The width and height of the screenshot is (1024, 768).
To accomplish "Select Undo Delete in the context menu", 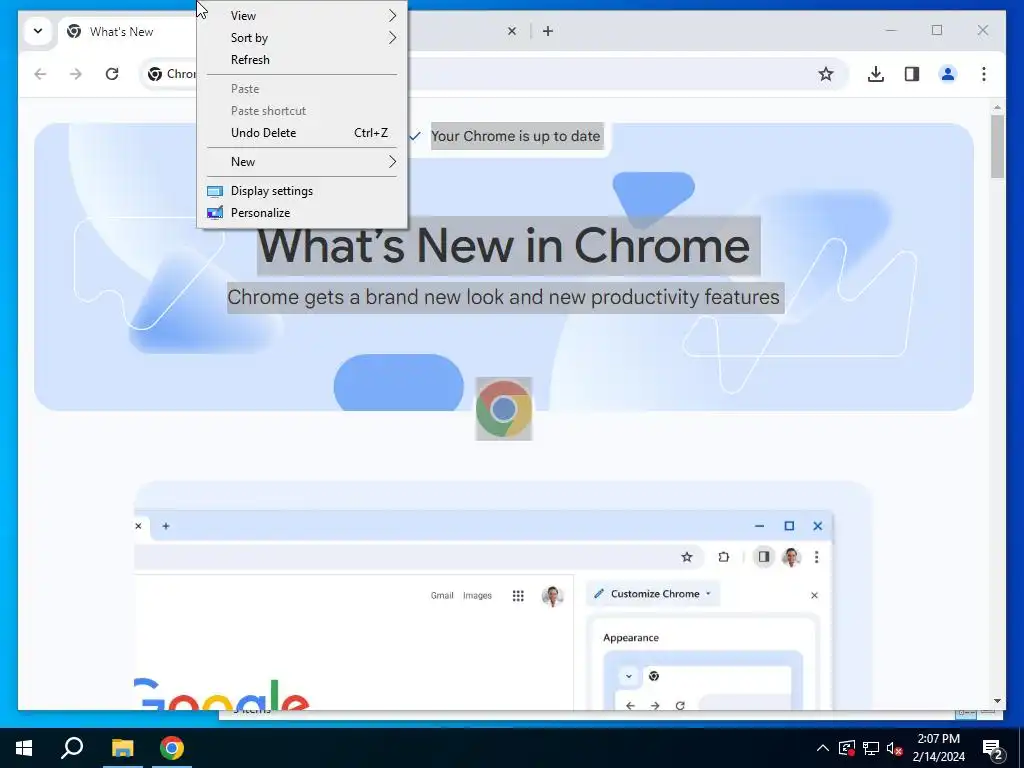I will (x=302, y=133).
